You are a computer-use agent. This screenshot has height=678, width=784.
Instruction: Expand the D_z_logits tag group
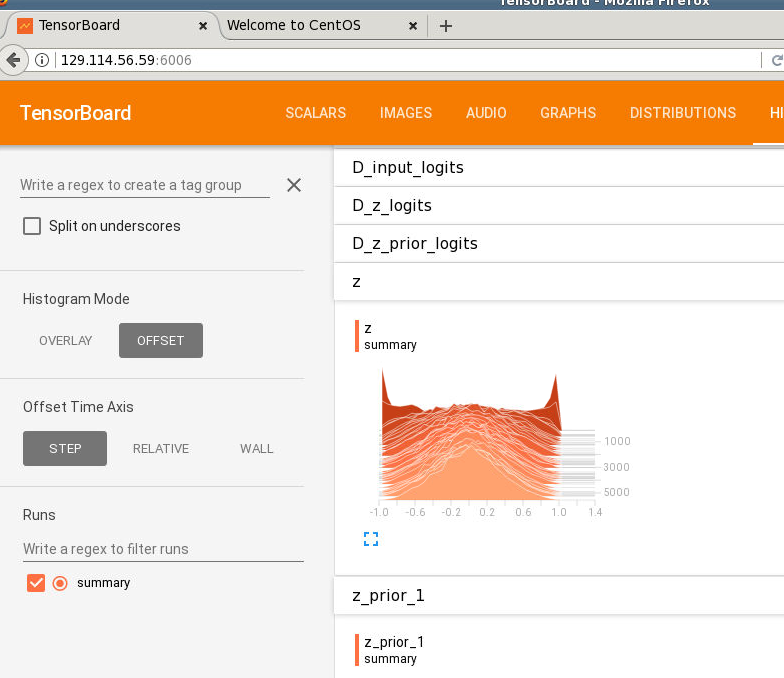[x=559, y=206]
